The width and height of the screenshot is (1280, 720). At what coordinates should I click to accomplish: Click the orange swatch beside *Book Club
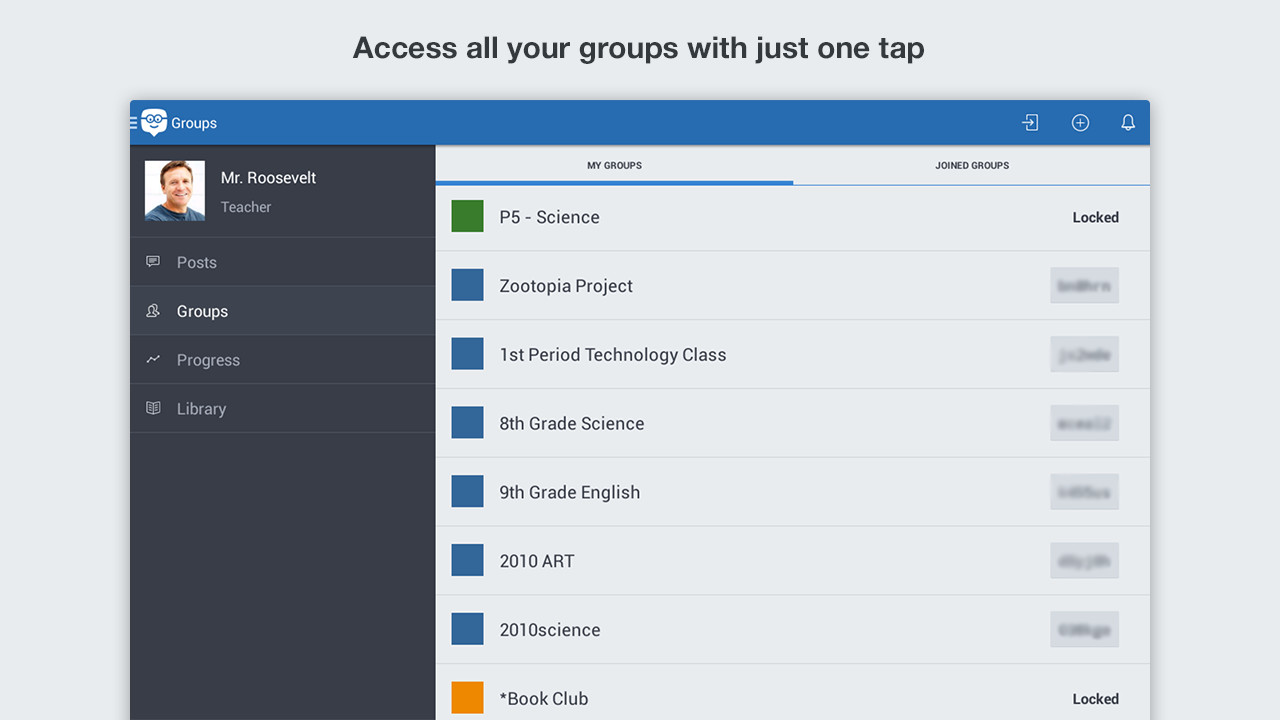[467, 697]
